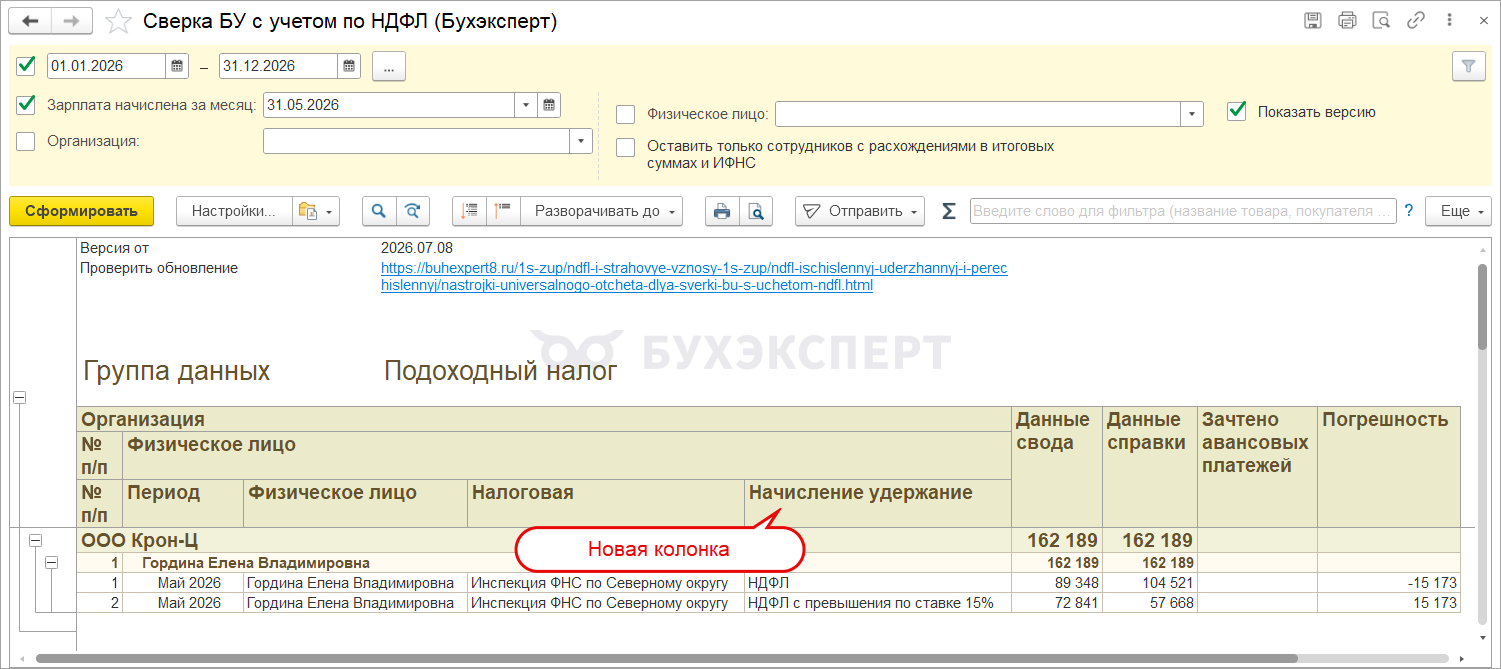
Task: Open the buhexpert8.ru update link
Action: pyautogui.click(x=694, y=276)
